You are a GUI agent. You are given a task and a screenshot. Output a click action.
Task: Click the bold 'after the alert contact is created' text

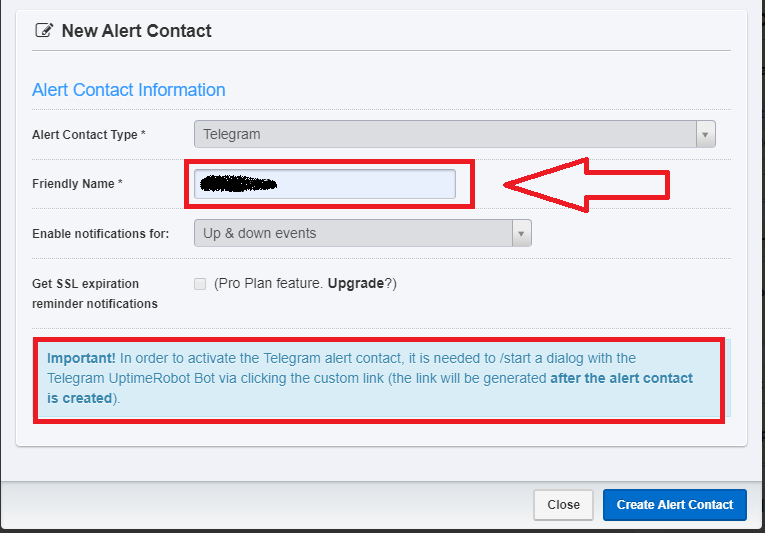[x=621, y=378]
